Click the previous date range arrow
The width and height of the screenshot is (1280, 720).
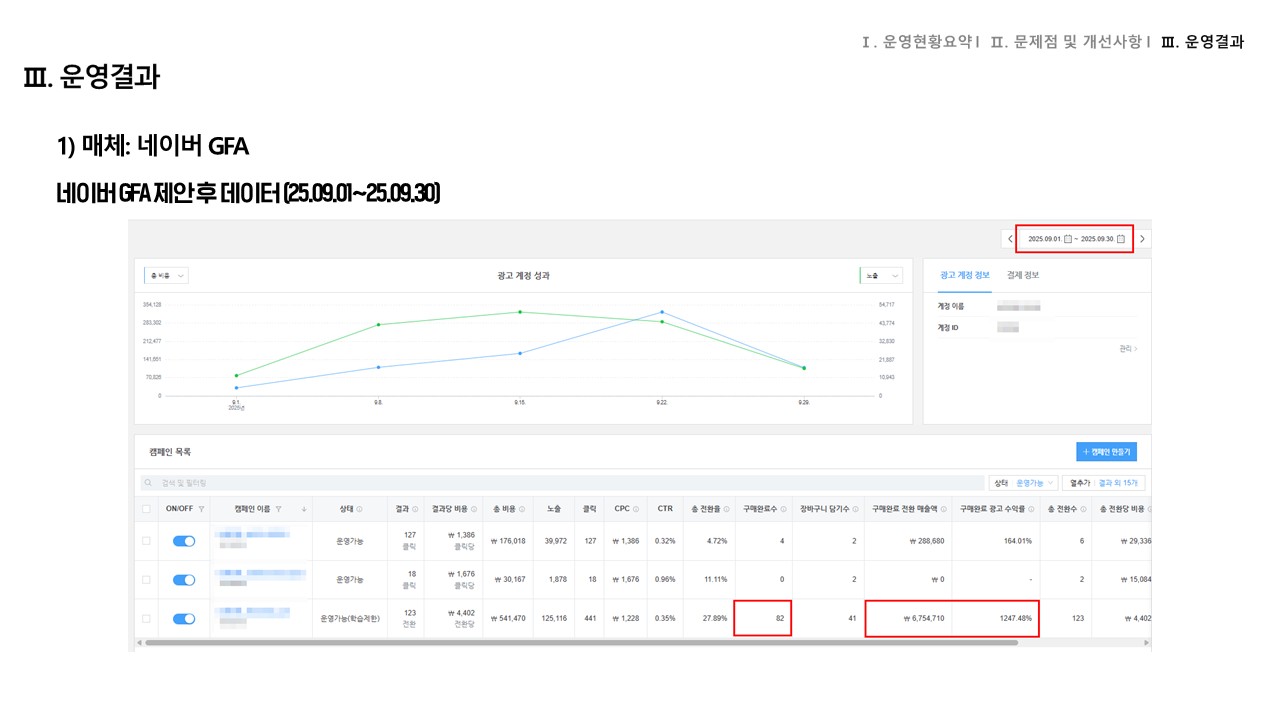point(1010,239)
